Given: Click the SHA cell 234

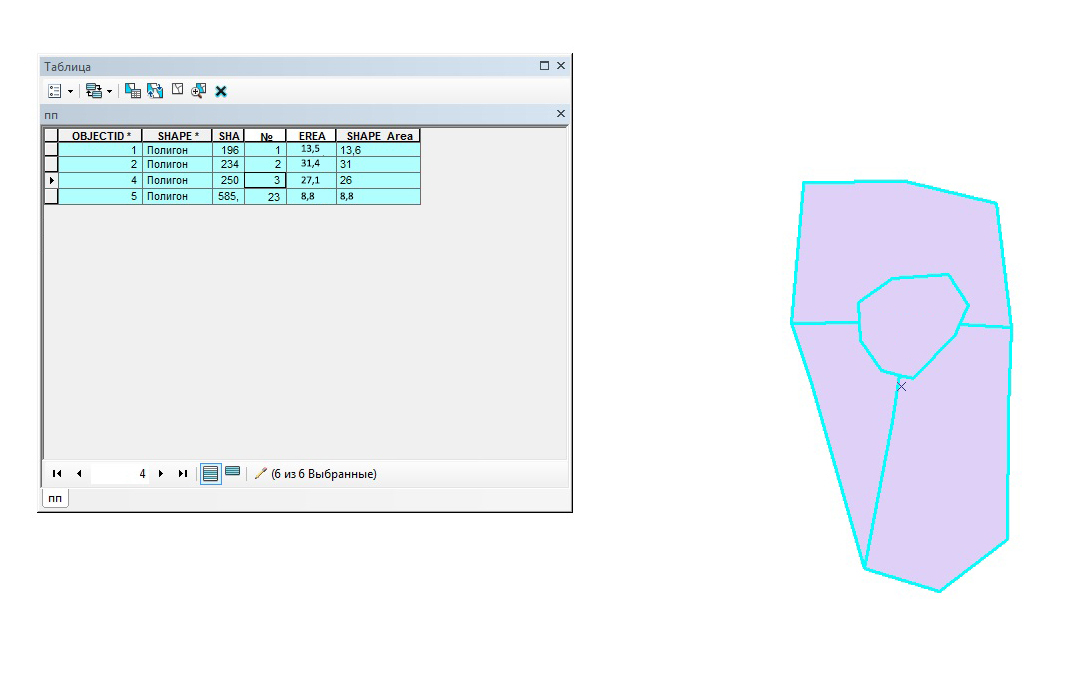Looking at the screenshot, I should pos(229,164).
